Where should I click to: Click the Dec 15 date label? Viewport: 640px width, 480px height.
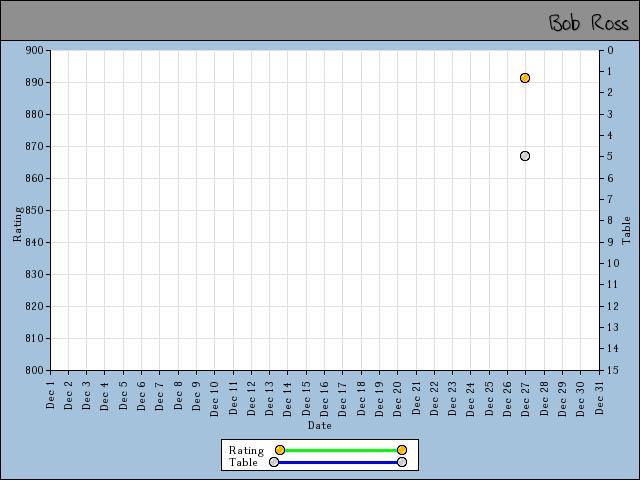click(306, 398)
